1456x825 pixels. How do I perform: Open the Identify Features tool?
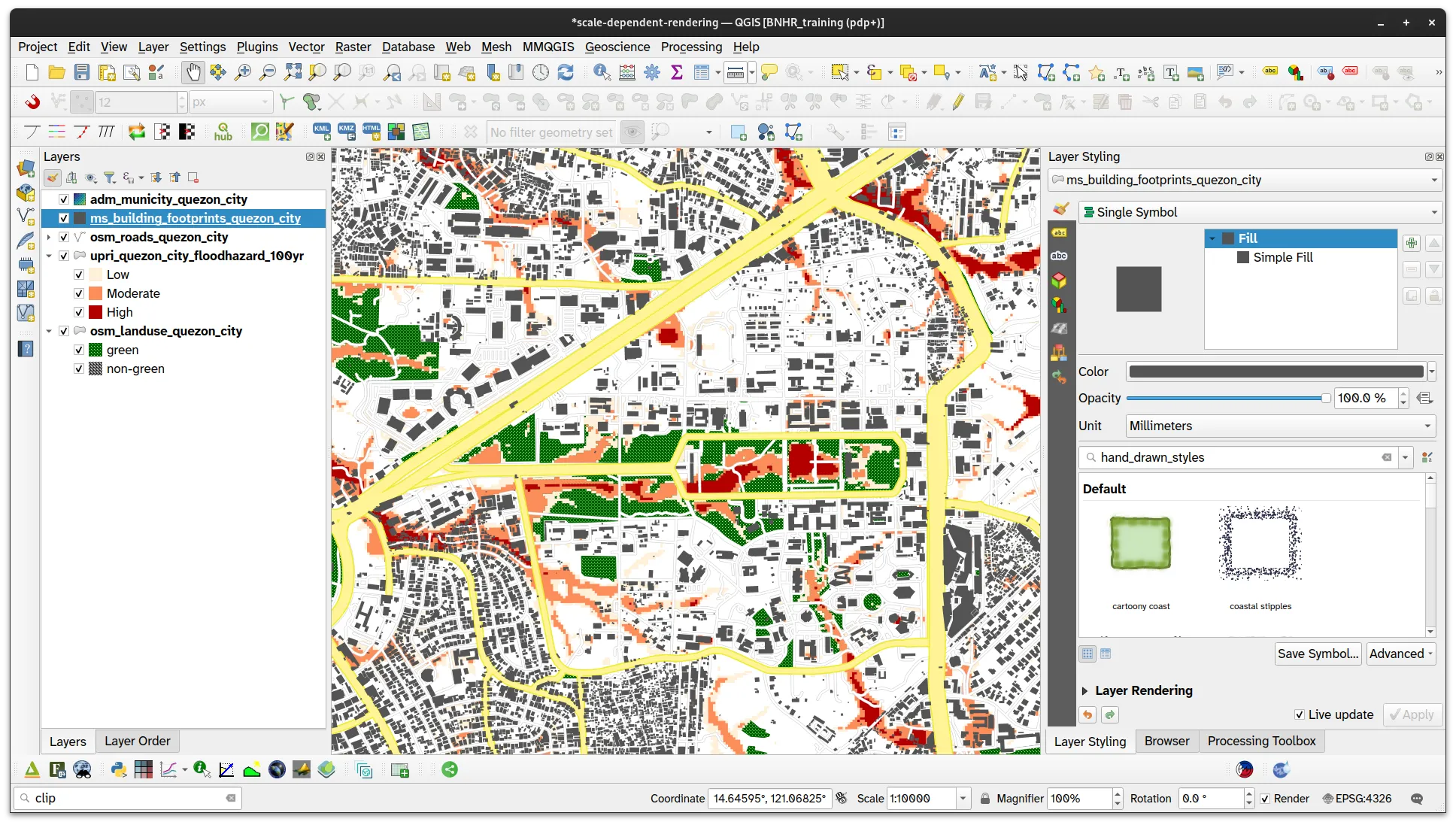601,72
